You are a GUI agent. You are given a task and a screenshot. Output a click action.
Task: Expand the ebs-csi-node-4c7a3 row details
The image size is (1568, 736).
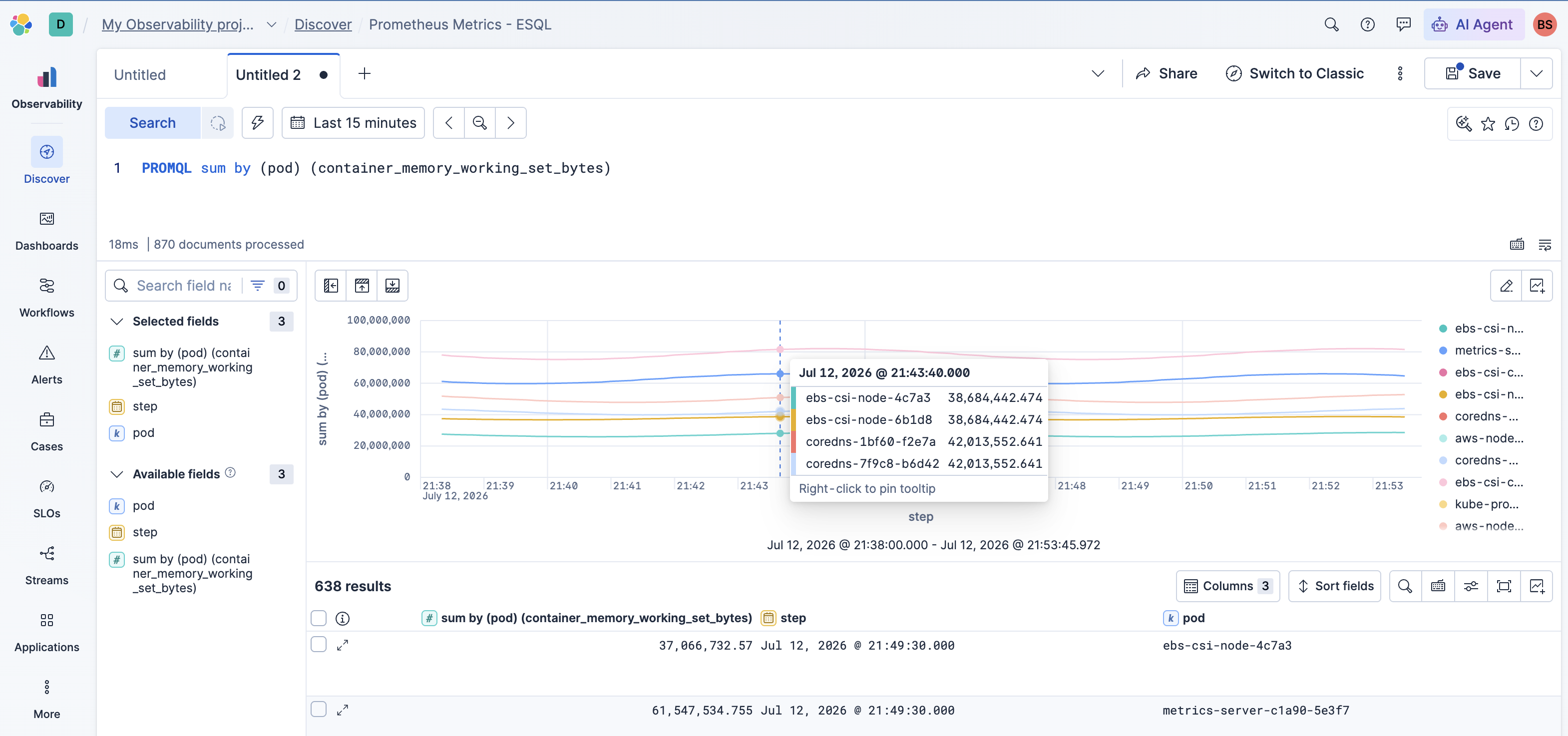(343, 645)
